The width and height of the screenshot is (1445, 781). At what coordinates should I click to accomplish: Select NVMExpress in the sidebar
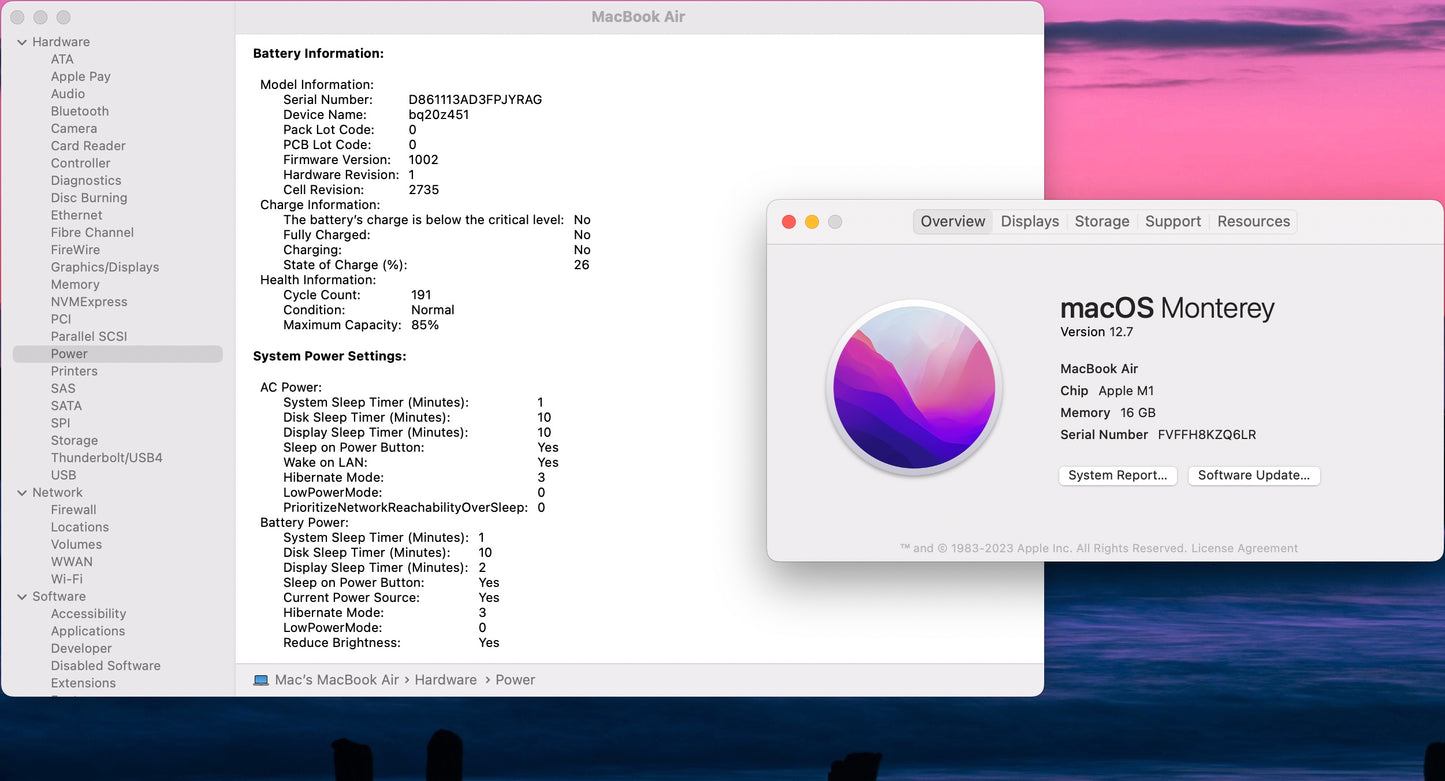[x=89, y=302]
